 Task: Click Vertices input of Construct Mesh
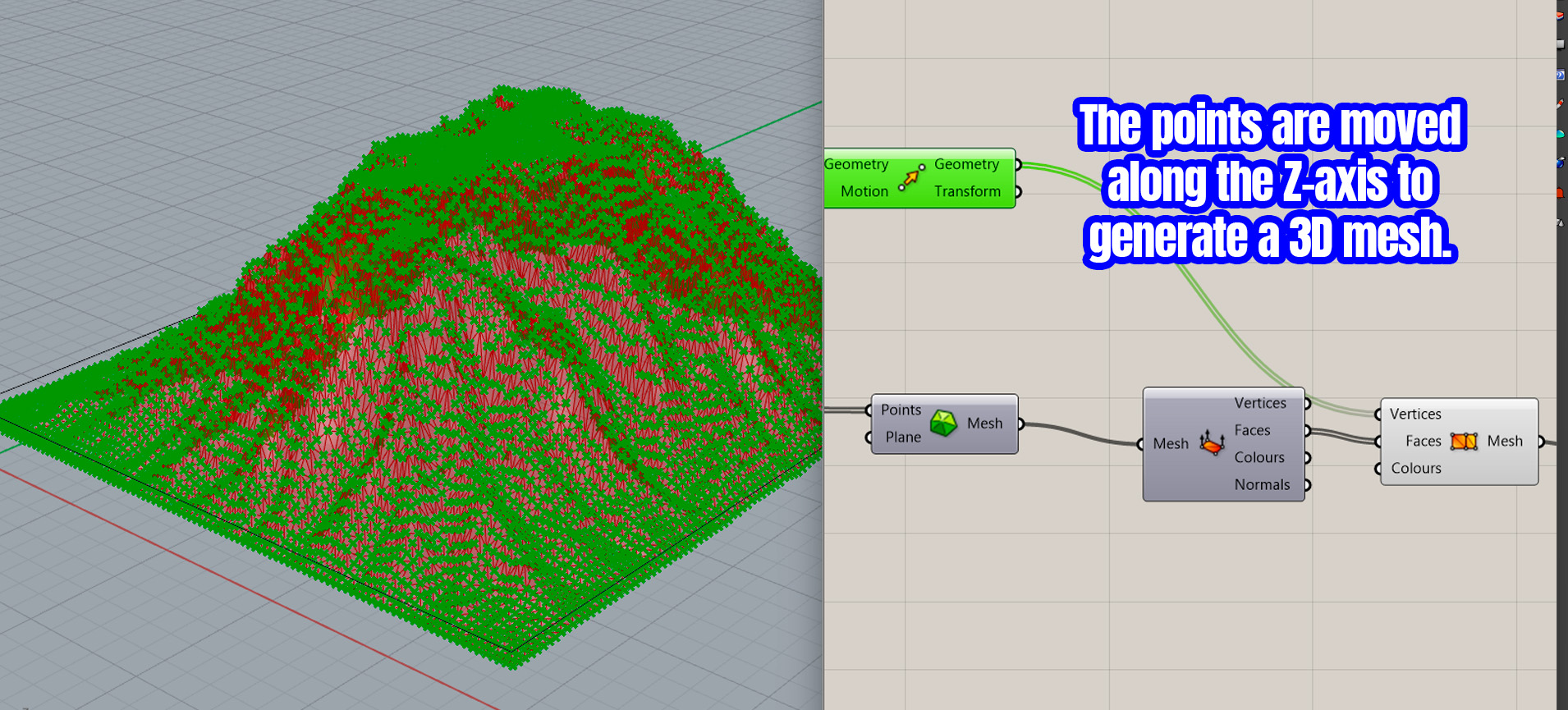pos(1415,414)
